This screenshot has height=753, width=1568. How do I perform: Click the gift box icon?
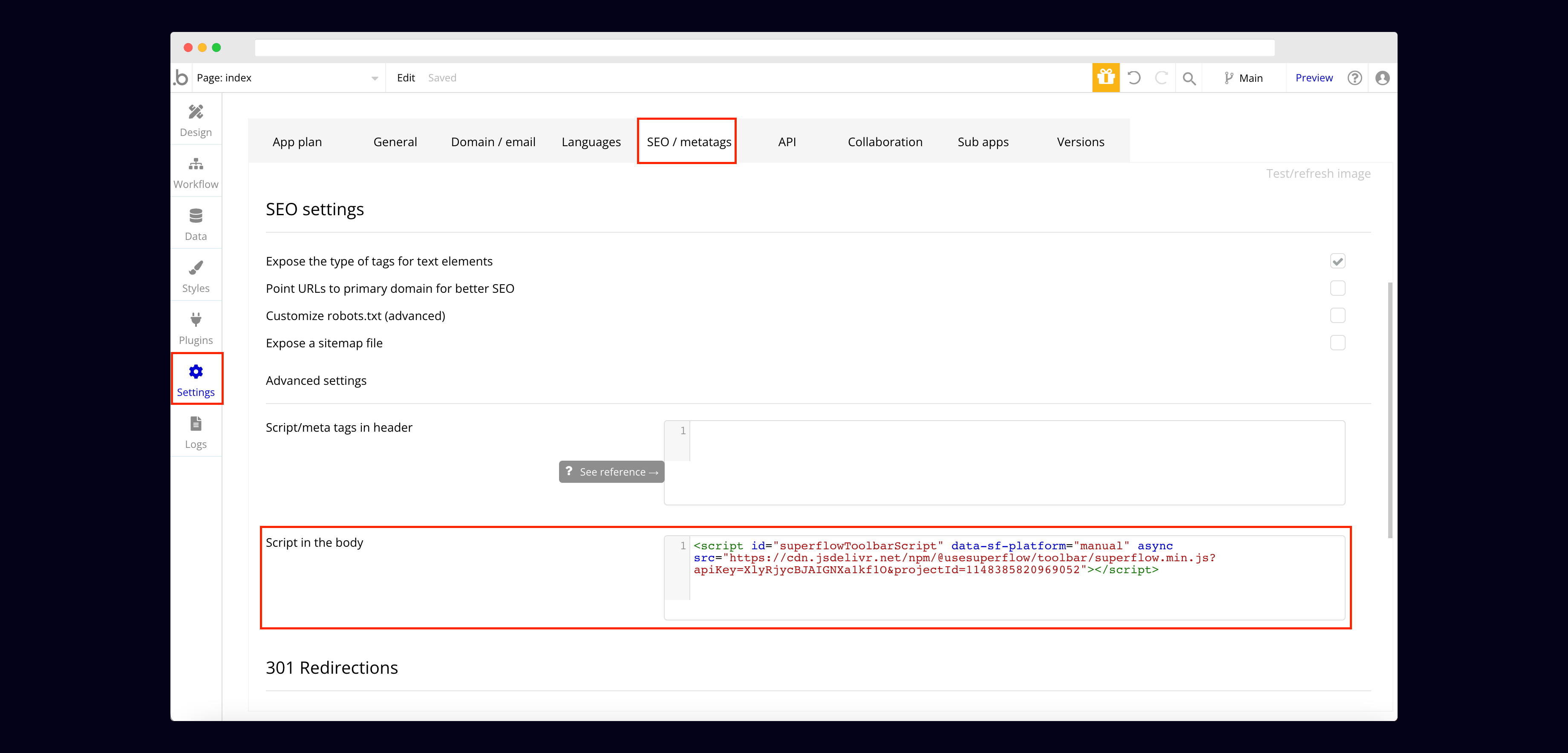pyautogui.click(x=1105, y=78)
